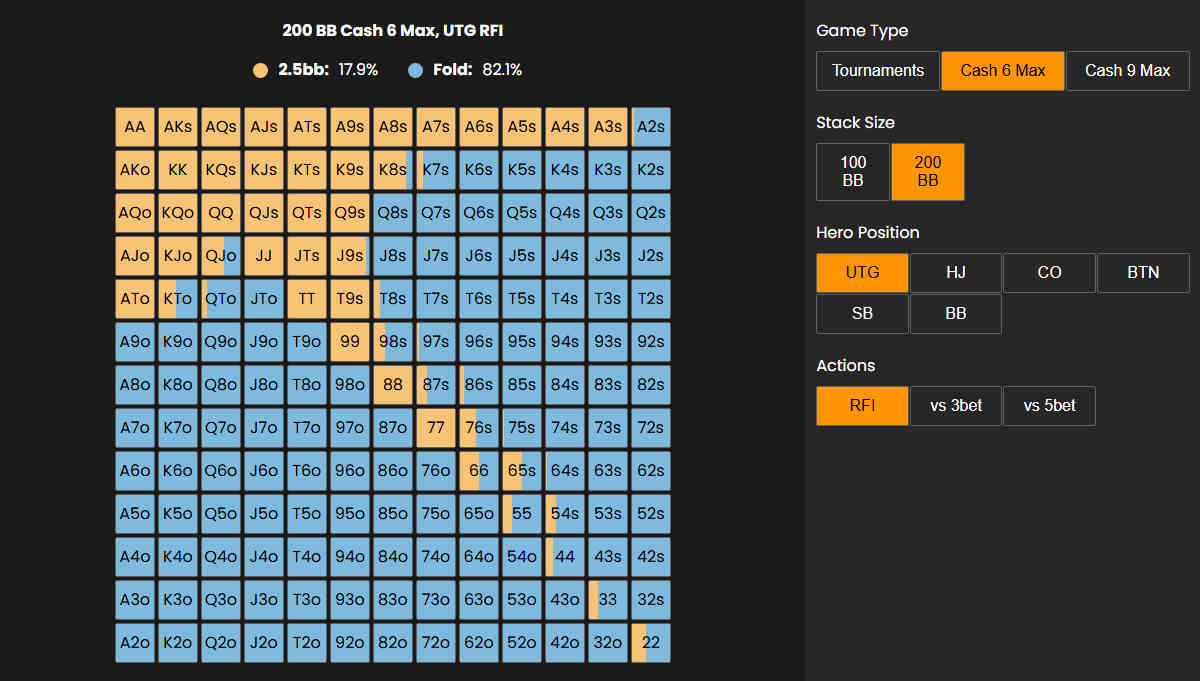Image resolution: width=1200 pixels, height=681 pixels.
Task: Select the 200 BB stack size button
Action: point(927,172)
